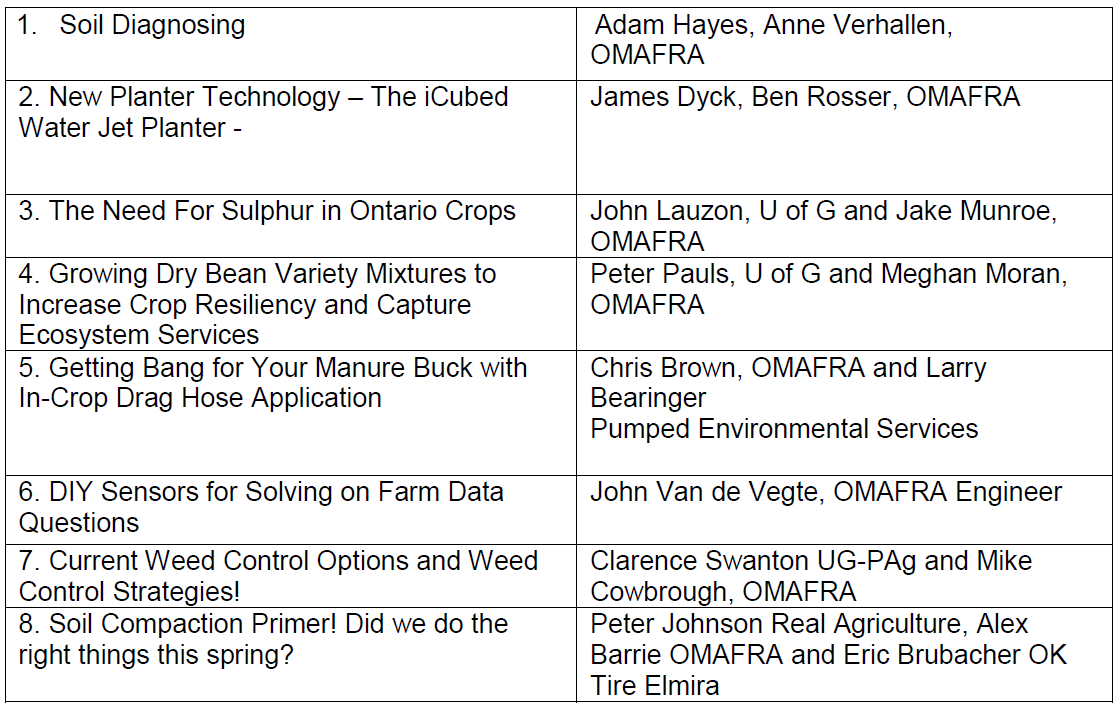
Task: Click the Getting Bang for Your Manure Buck title
Action: [272, 367]
